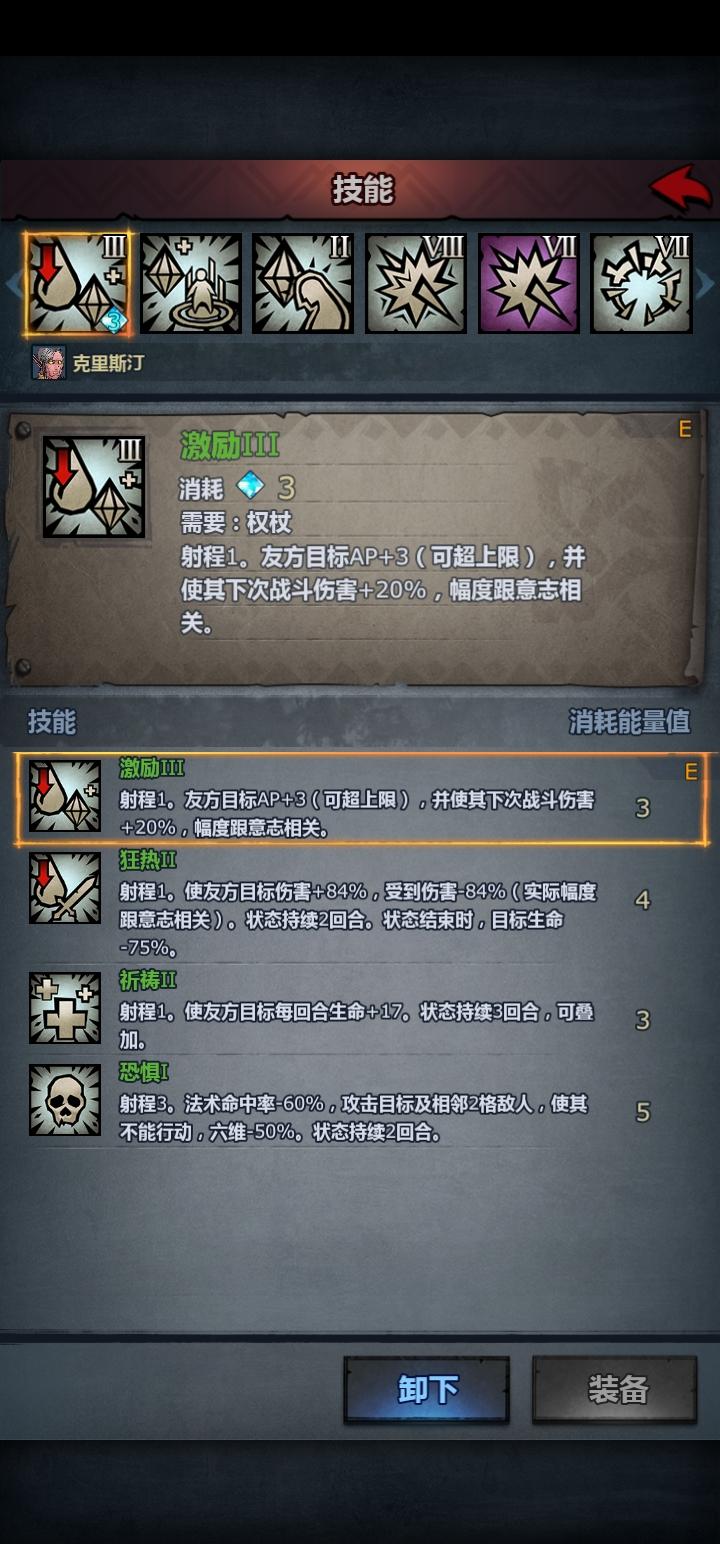Select the last shatter skill slot marked VII
The height and width of the screenshot is (1544, 720).
(642, 284)
